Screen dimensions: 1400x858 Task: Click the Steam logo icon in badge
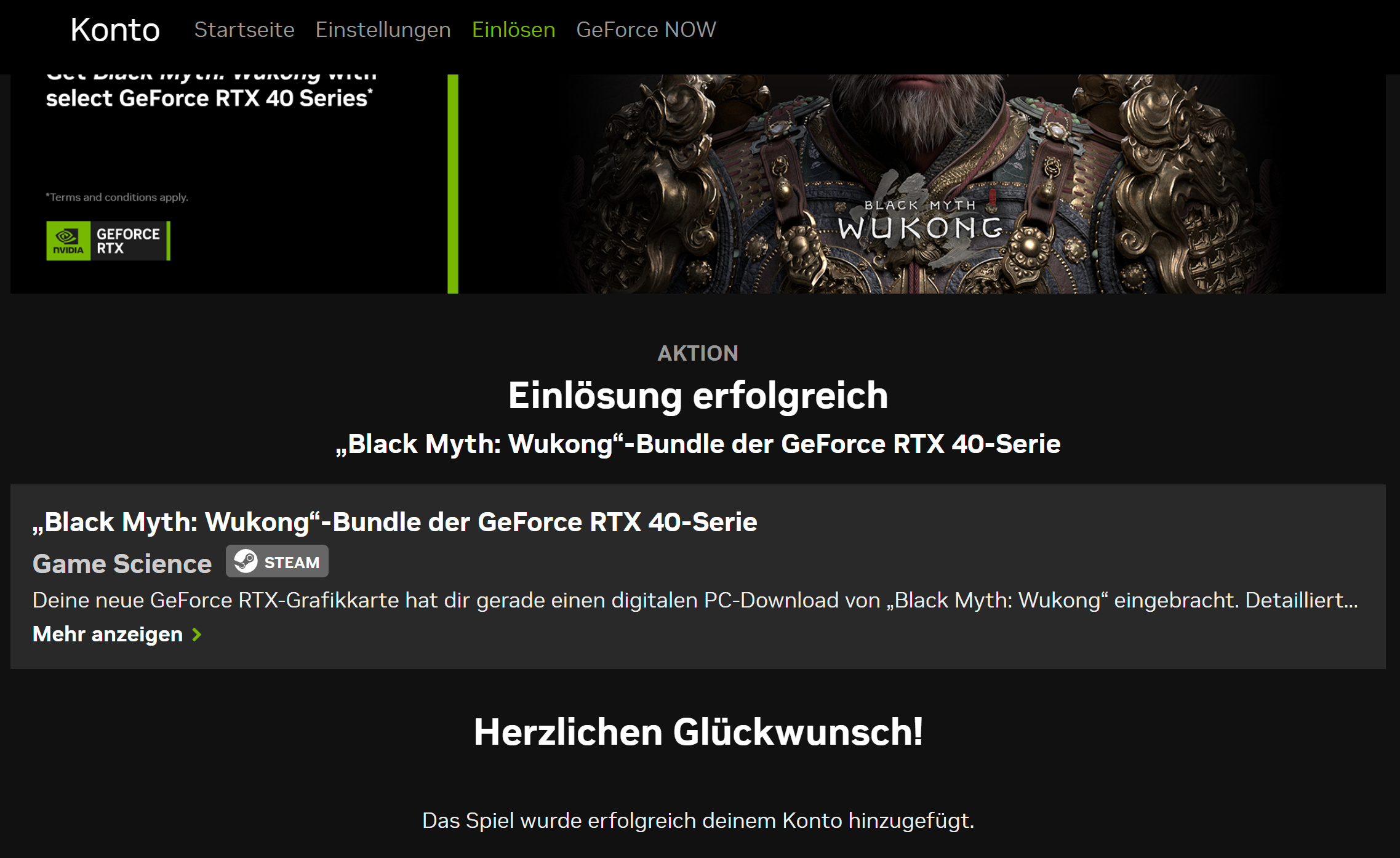(246, 561)
